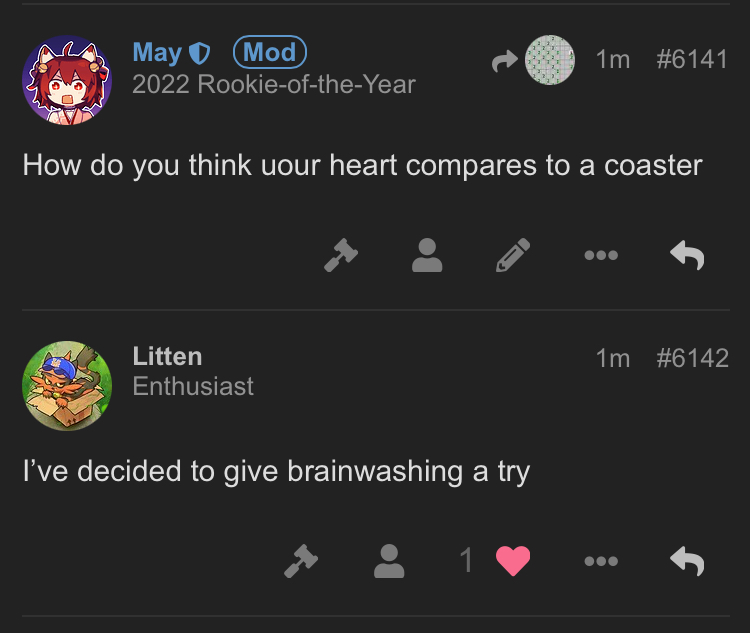Viewport: 750px width, 633px height.
Task: Open post number #6142 link
Action: click(692, 357)
